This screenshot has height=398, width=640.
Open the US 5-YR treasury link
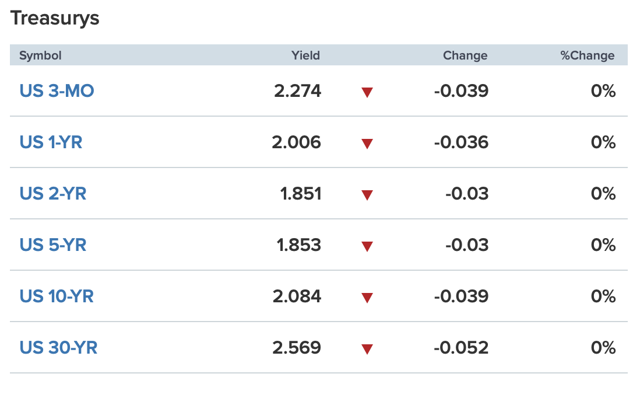tap(53, 245)
